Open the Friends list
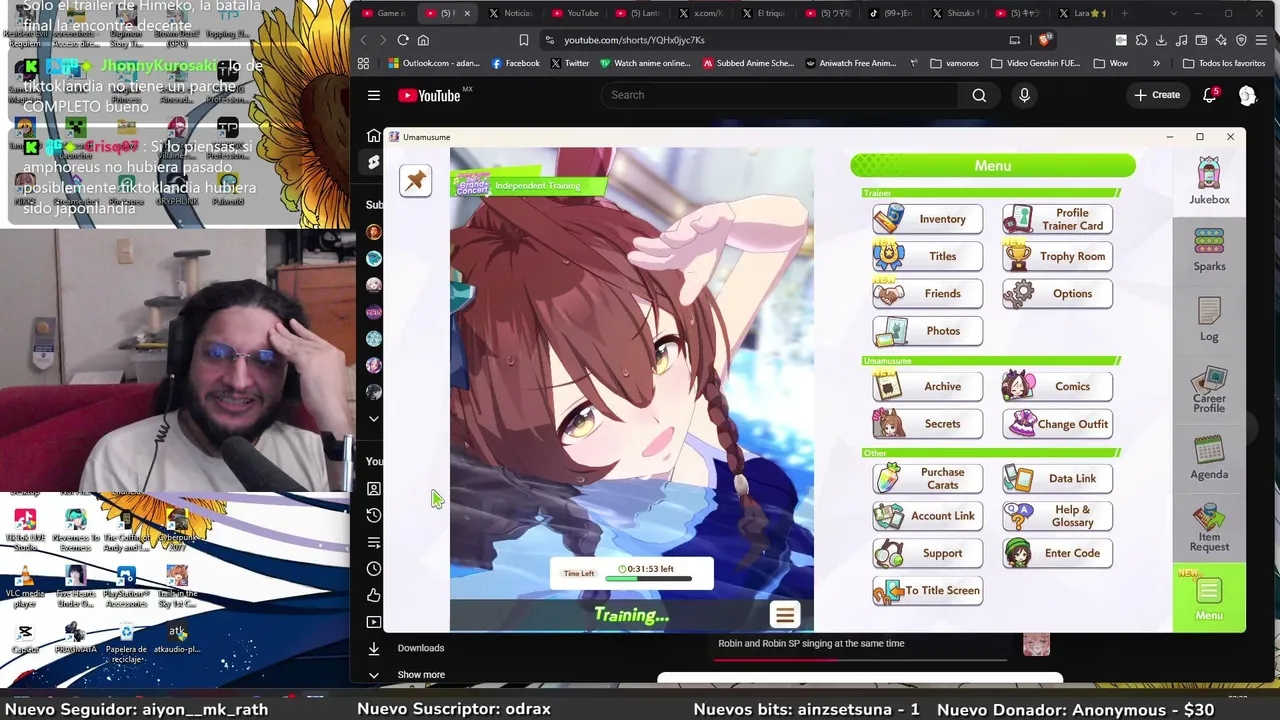1280x720 pixels. 927,293
